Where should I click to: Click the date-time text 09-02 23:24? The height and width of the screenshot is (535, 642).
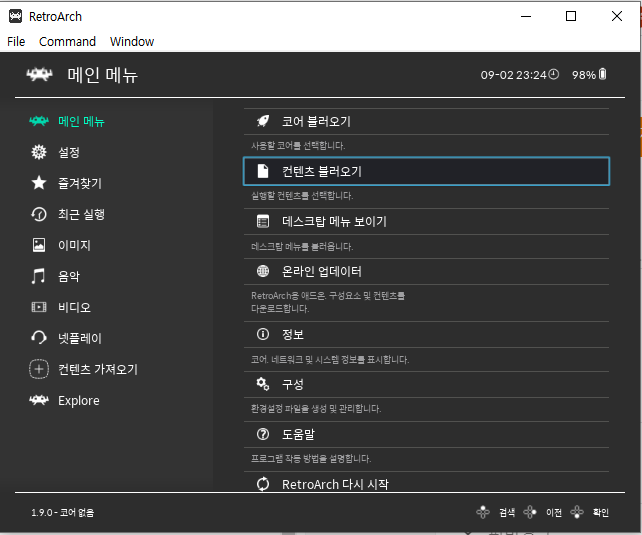[x=513, y=75]
